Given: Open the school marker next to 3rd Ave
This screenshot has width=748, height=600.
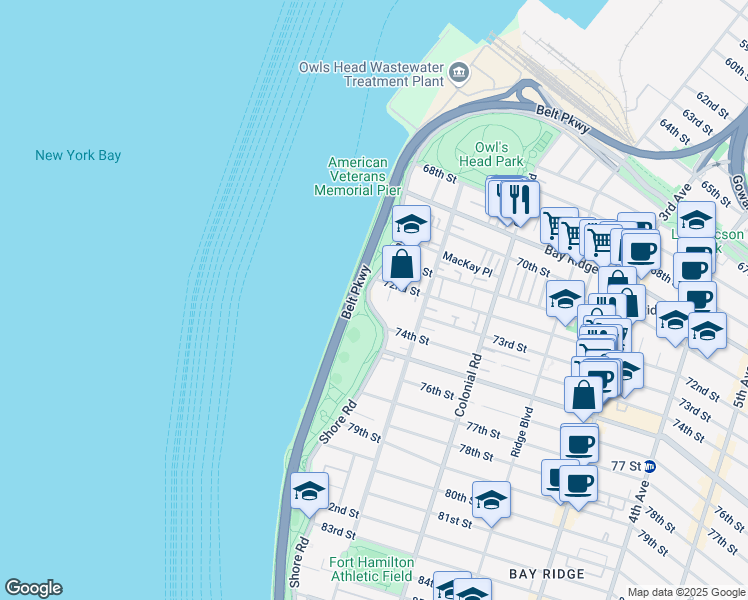Looking at the screenshot, I should [696, 219].
